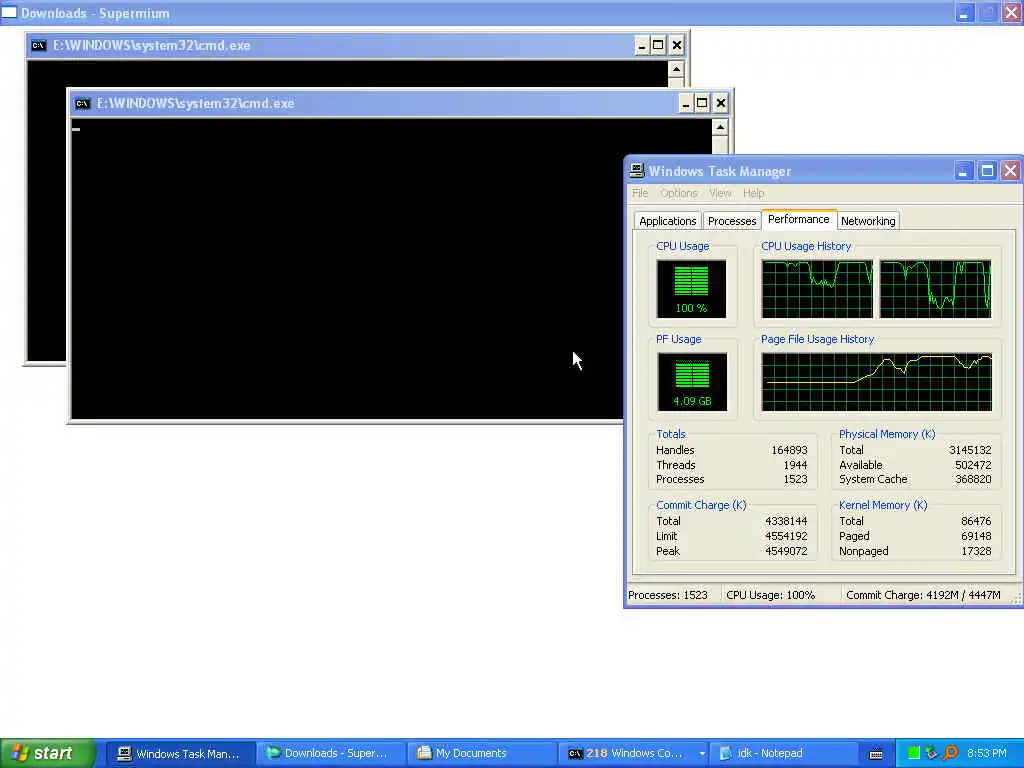Screen dimensions: 1024x768
Task: Click the first CPU Usage History graph
Action: (x=817, y=289)
